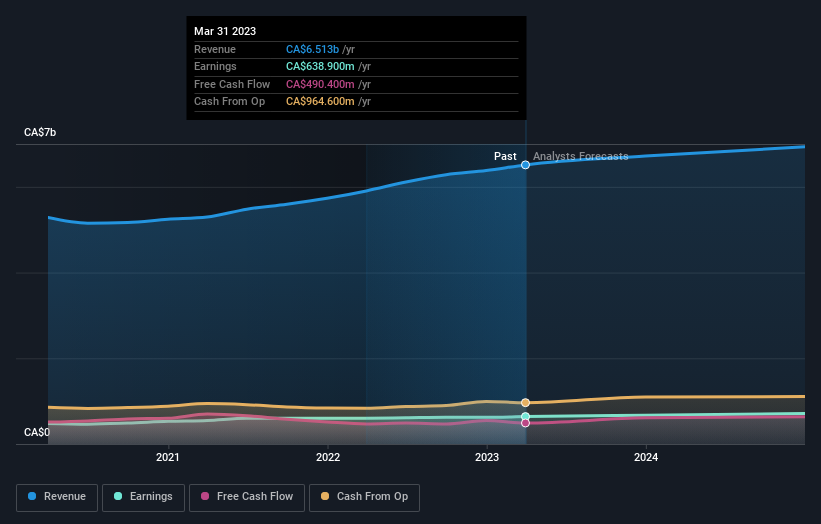
Task: Click the teal Earnings data point marker
Action: [525, 417]
